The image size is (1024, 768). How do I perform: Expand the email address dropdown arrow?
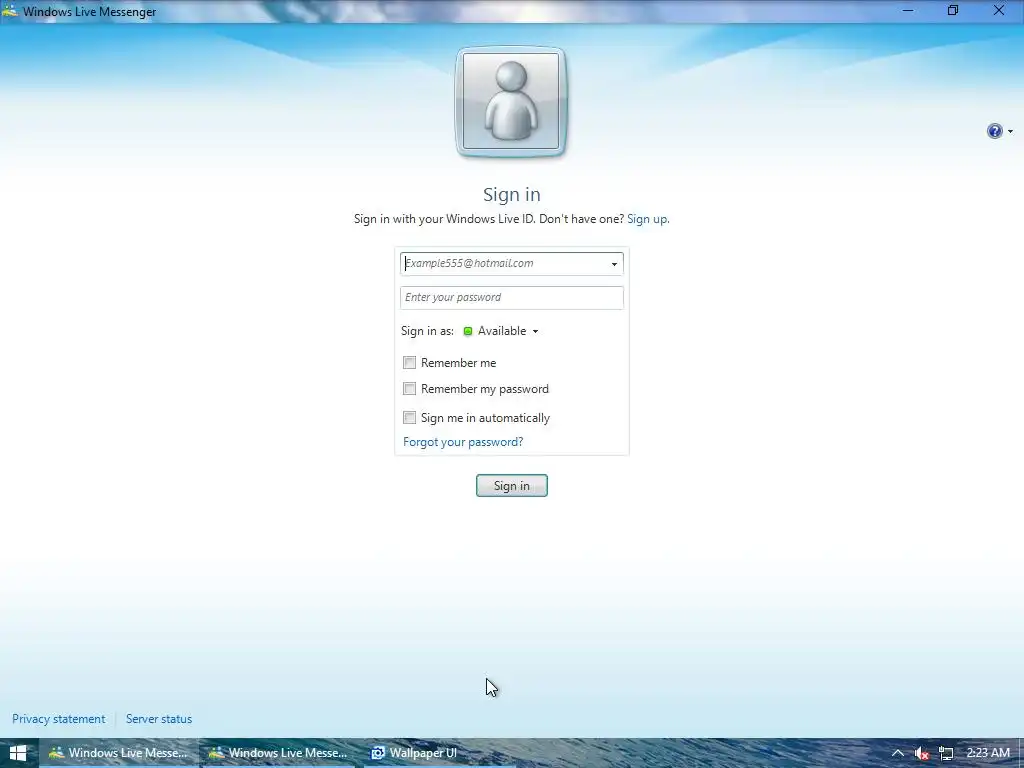pos(614,264)
